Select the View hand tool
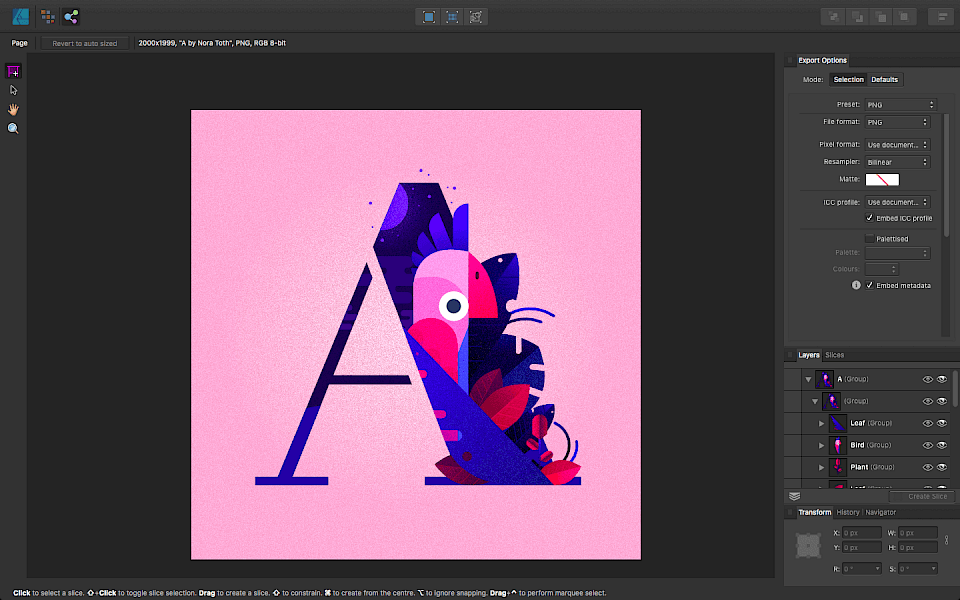The height and width of the screenshot is (600, 960). [x=13, y=110]
